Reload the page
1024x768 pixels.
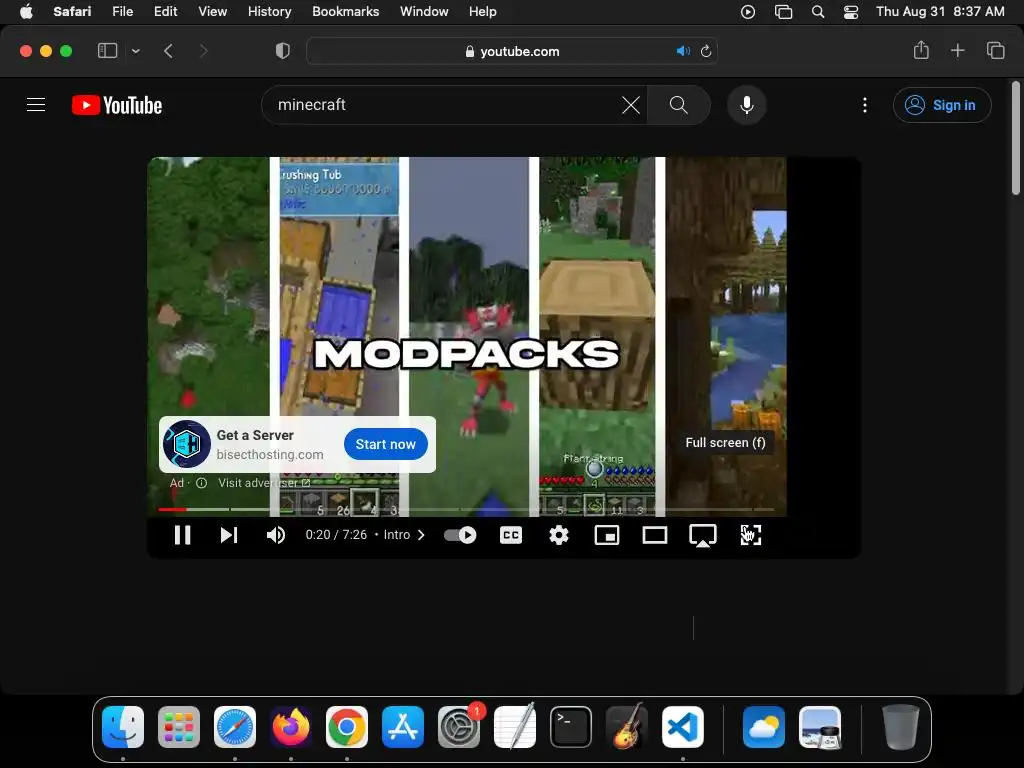point(706,51)
